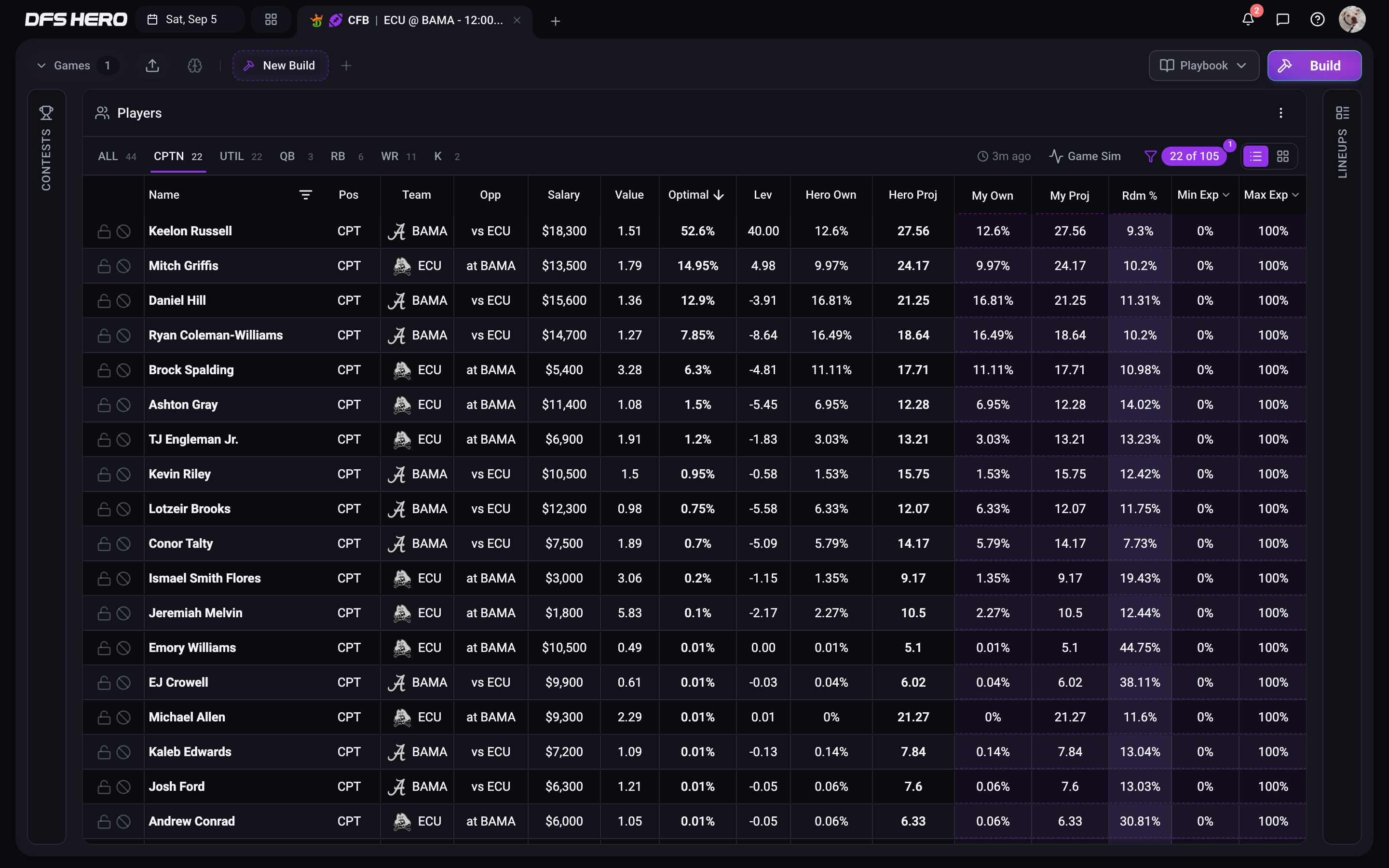
Task: Open Players panel three-dot menu
Action: pos(1280,113)
